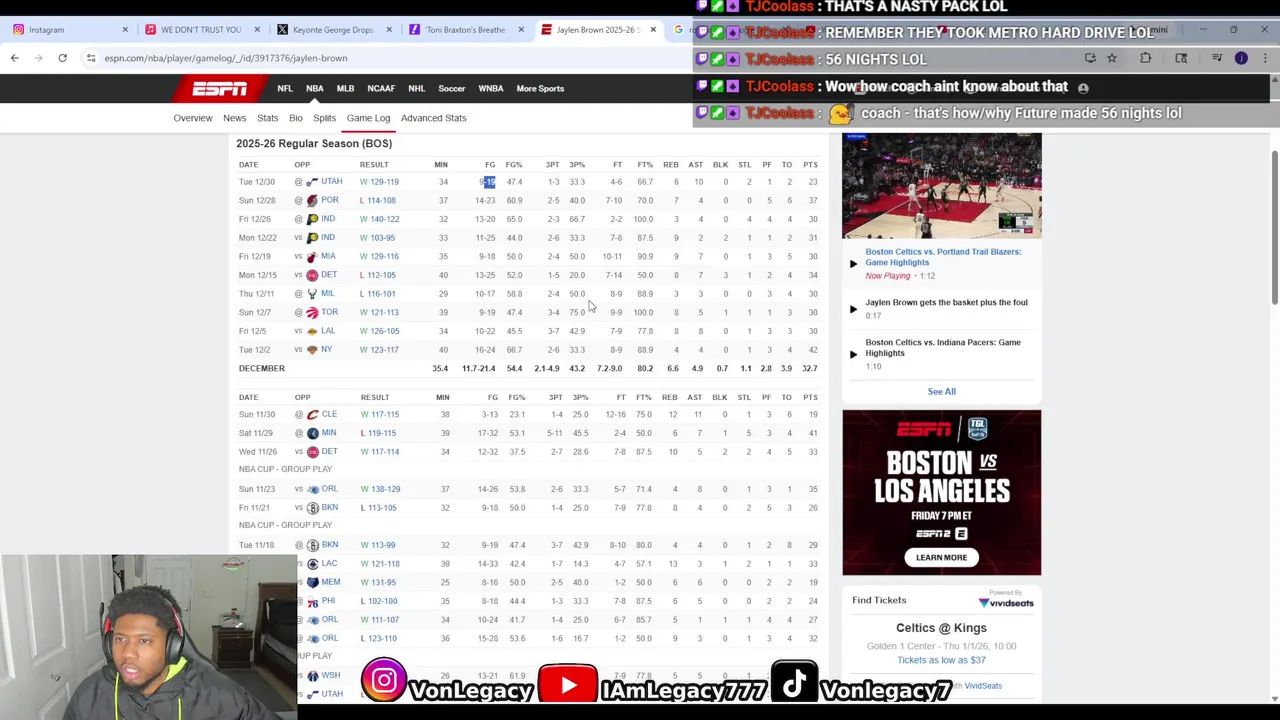Click the highlighted 9-19 FG value for 12/30
The image size is (1280, 720).
487,182
